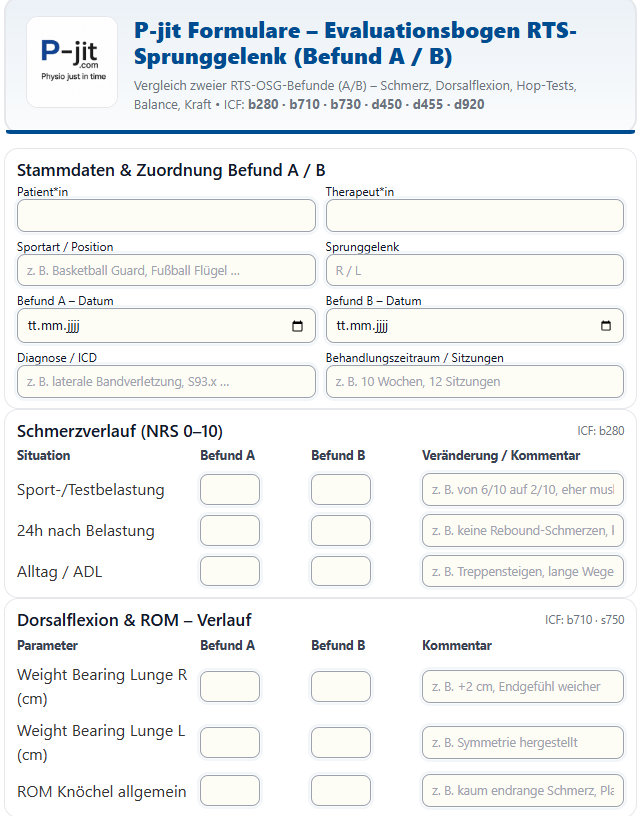
Task: Click Befund B box for Sport-/Testbelastung
Action: [x=340, y=489]
